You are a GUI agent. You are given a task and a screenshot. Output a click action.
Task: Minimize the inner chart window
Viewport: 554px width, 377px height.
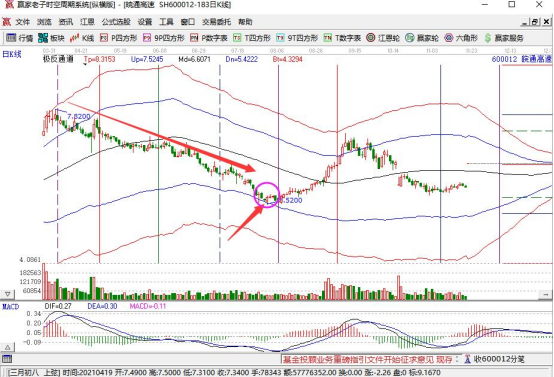[525, 22]
